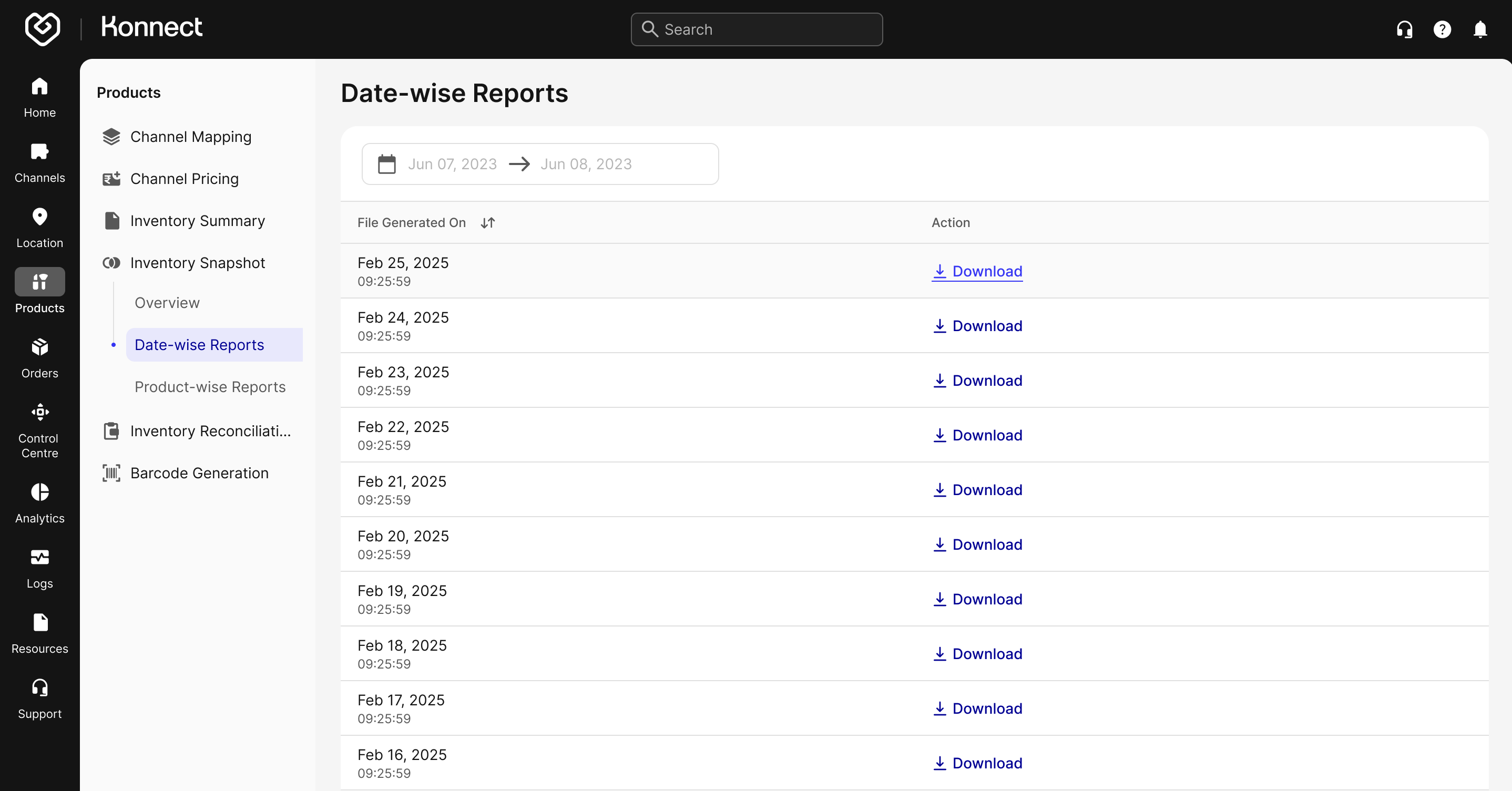Image resolution: width=1512 pixels, height=791 pixels.
Task: Open Overview under Inventory Snapshot
Action: tap(167, 303)
